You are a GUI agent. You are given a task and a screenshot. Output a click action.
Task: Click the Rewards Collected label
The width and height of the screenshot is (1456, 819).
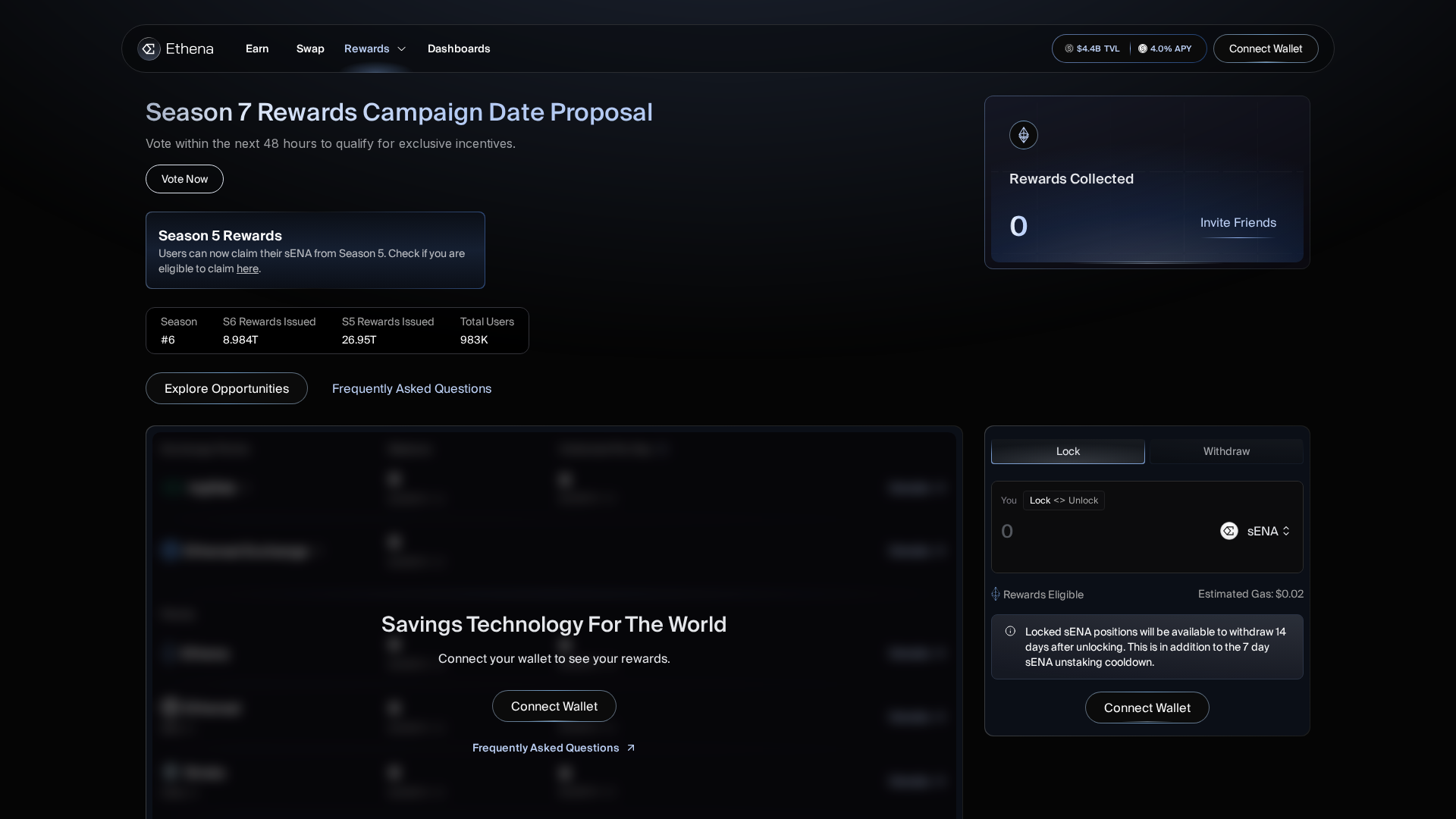(x=1072, y=179)
